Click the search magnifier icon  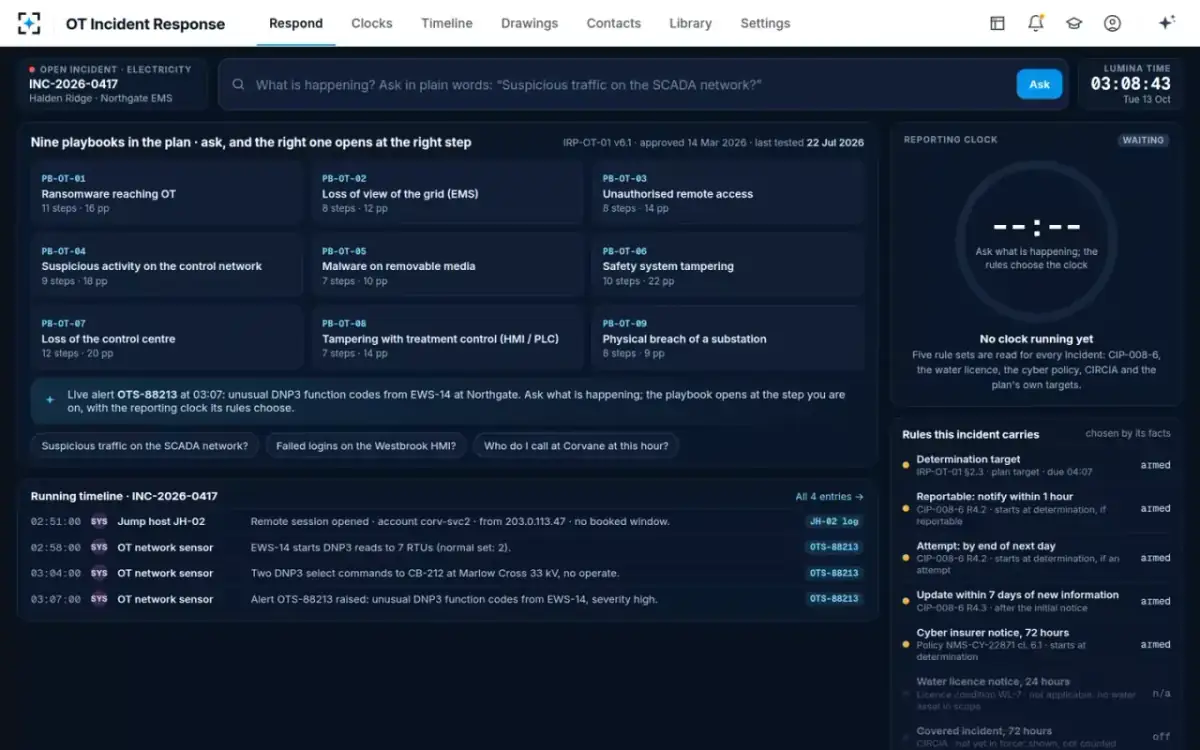[x=238, y=85]
